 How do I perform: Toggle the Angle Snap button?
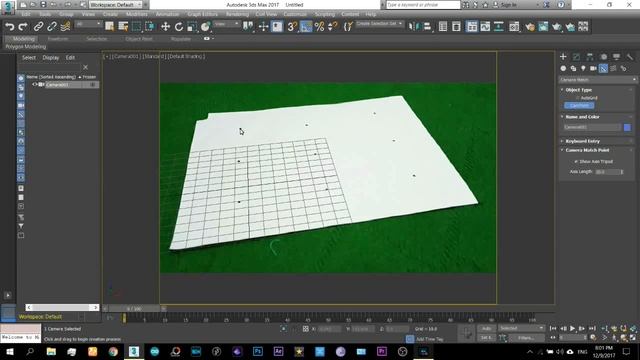tap(306, 27)
